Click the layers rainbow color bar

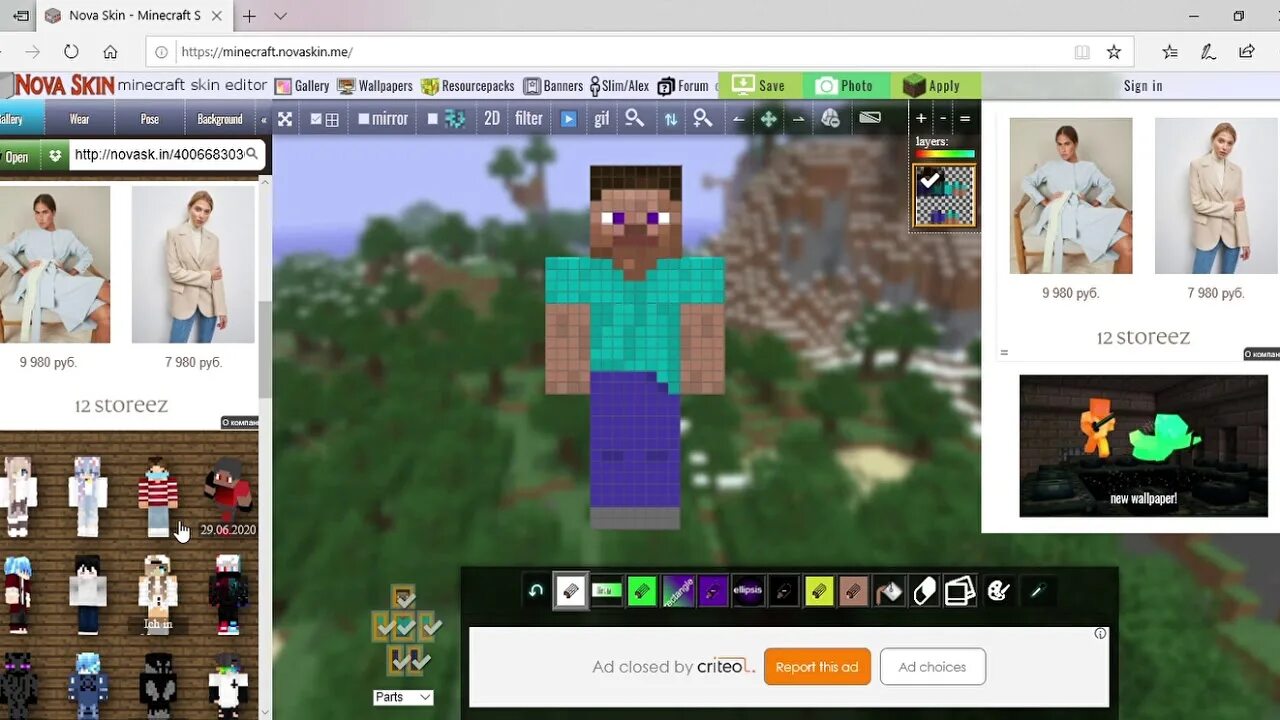click(945, 154)
